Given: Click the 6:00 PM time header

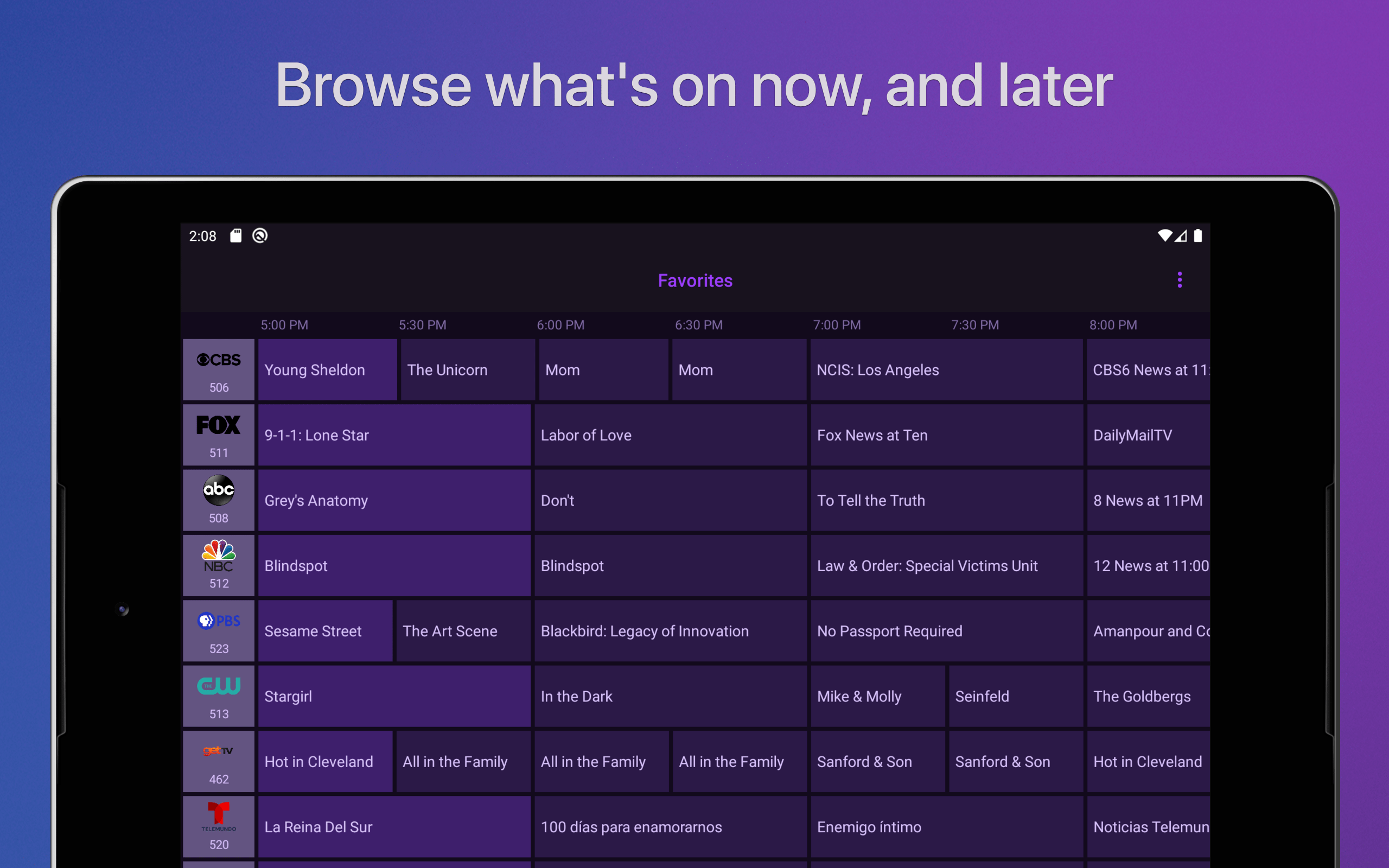Looking at the screenshot, I should (560, 324).
